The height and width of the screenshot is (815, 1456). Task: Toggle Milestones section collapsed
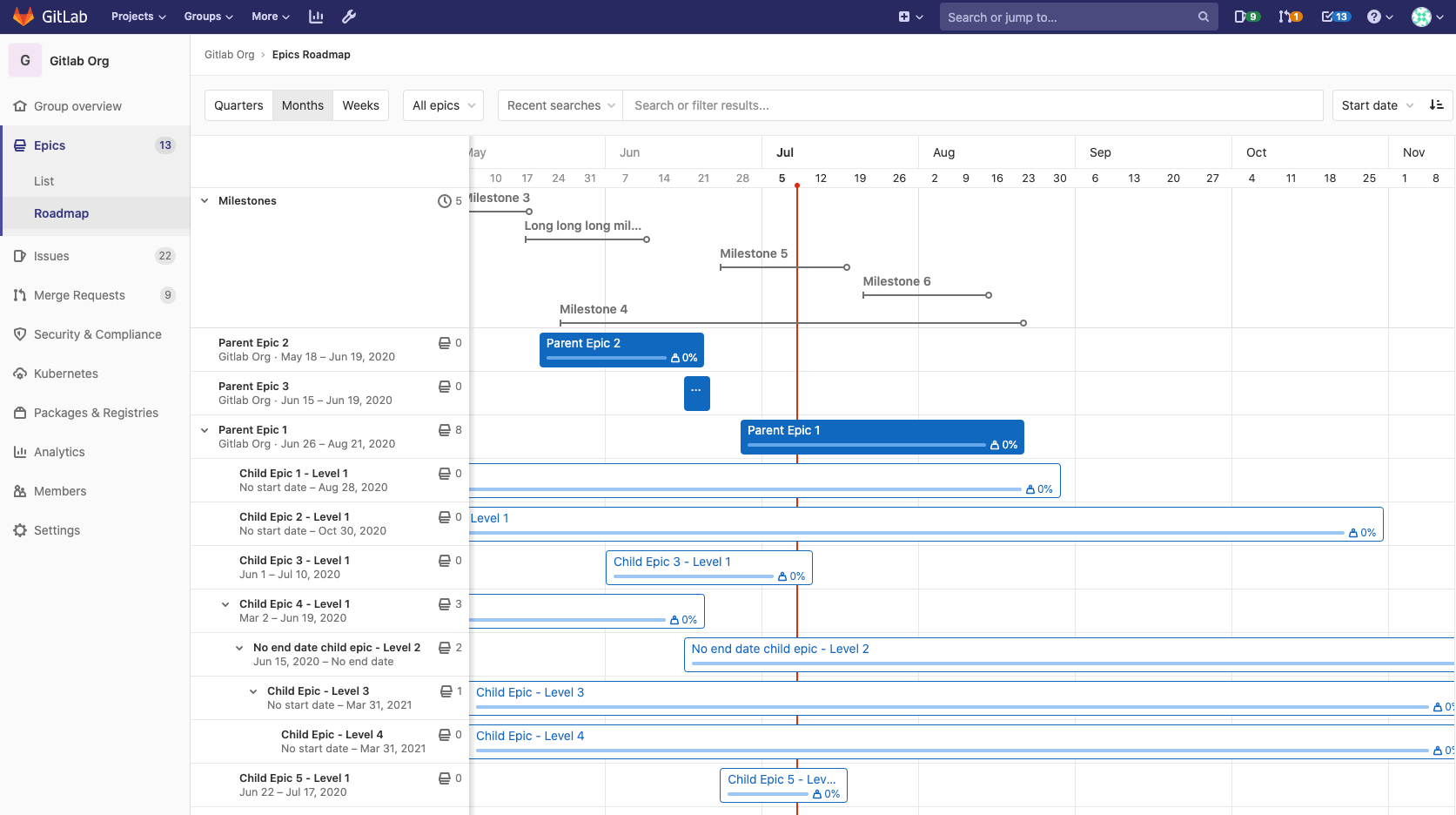[205, 200]
